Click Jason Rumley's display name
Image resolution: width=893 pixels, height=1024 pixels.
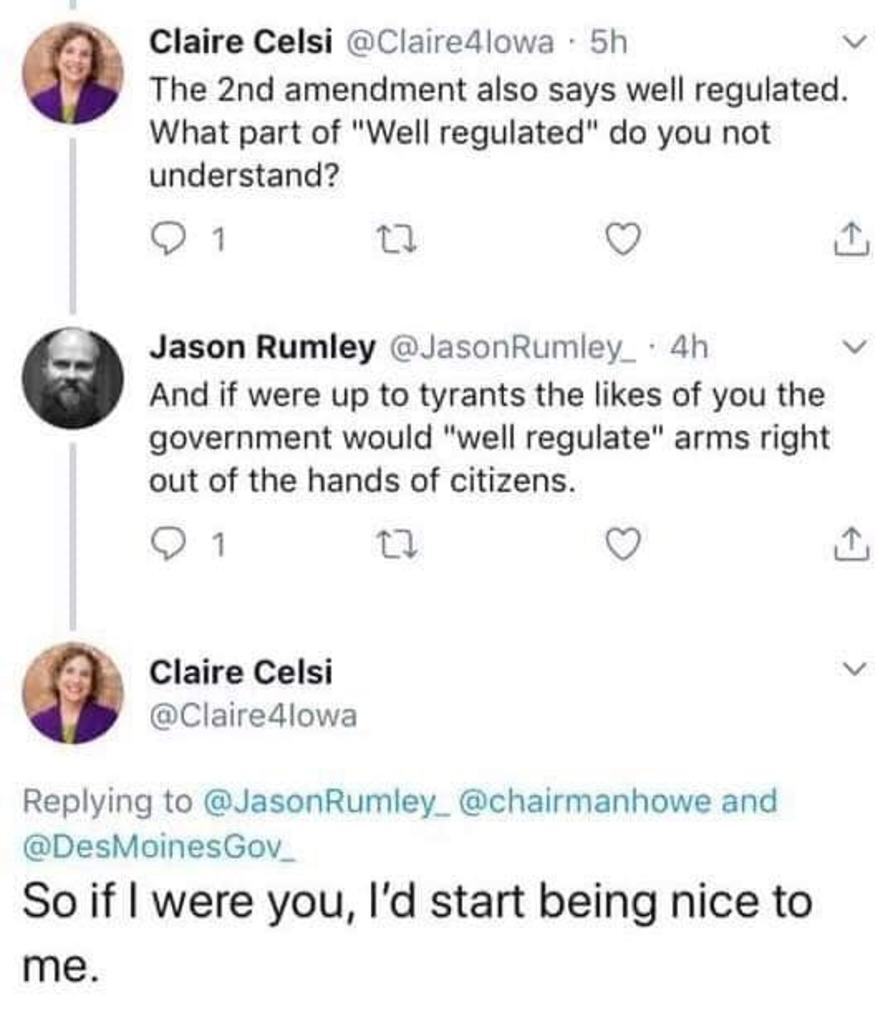pos(262,347)
